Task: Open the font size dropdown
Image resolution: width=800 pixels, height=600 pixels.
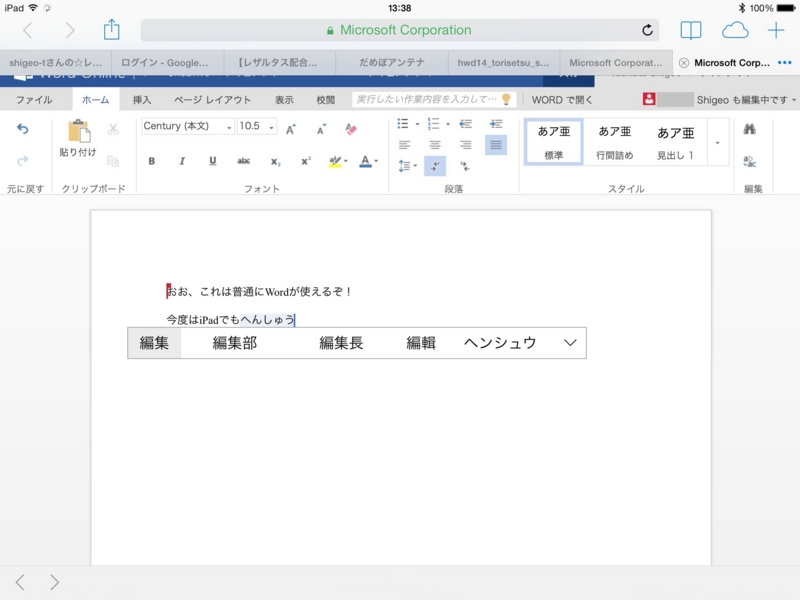Action: (x=272, y=126)
